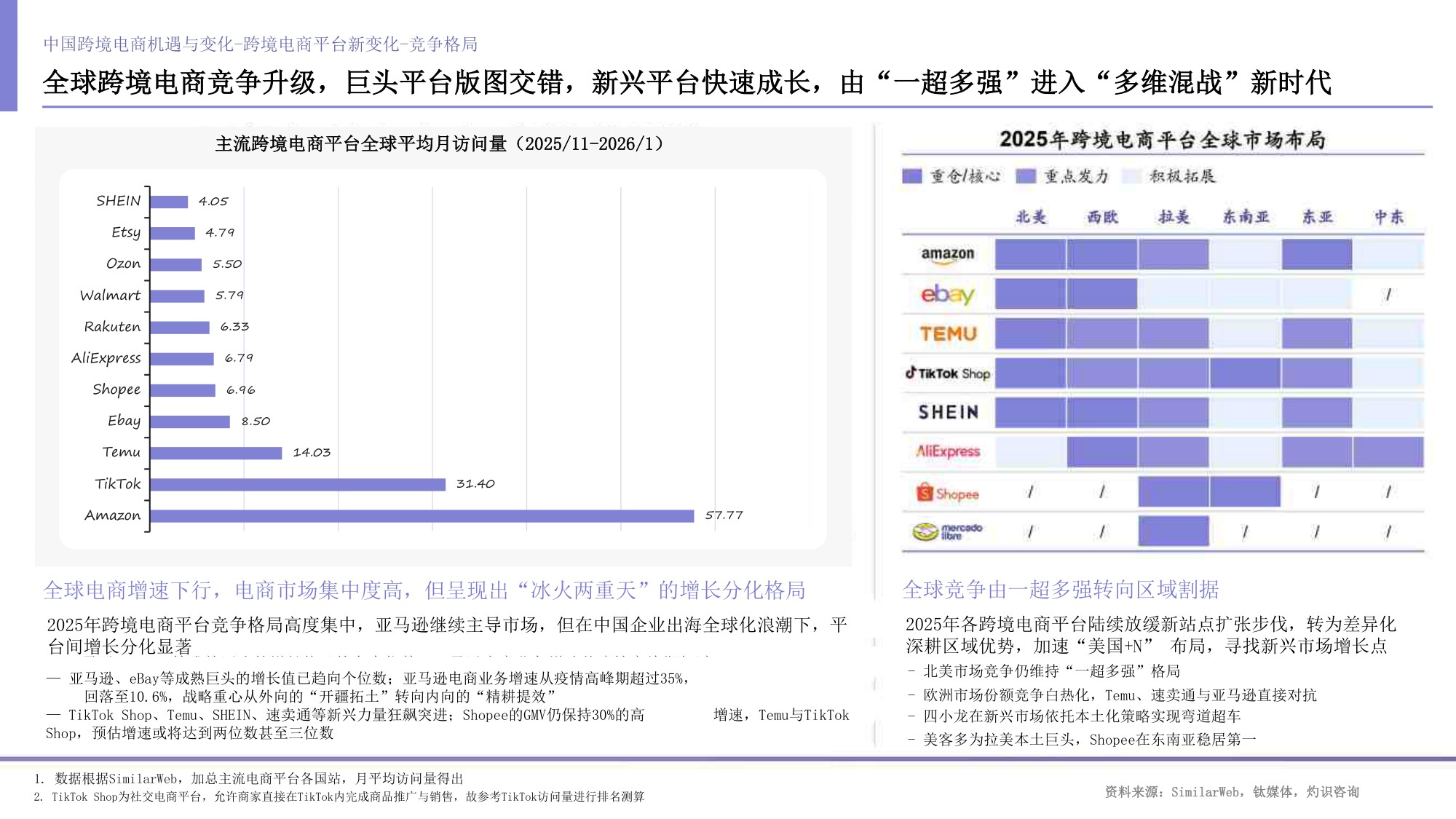Click the Temu bar in the chart
The image size is (1456, 819).
pyautogui.click(x=215, y=454)
